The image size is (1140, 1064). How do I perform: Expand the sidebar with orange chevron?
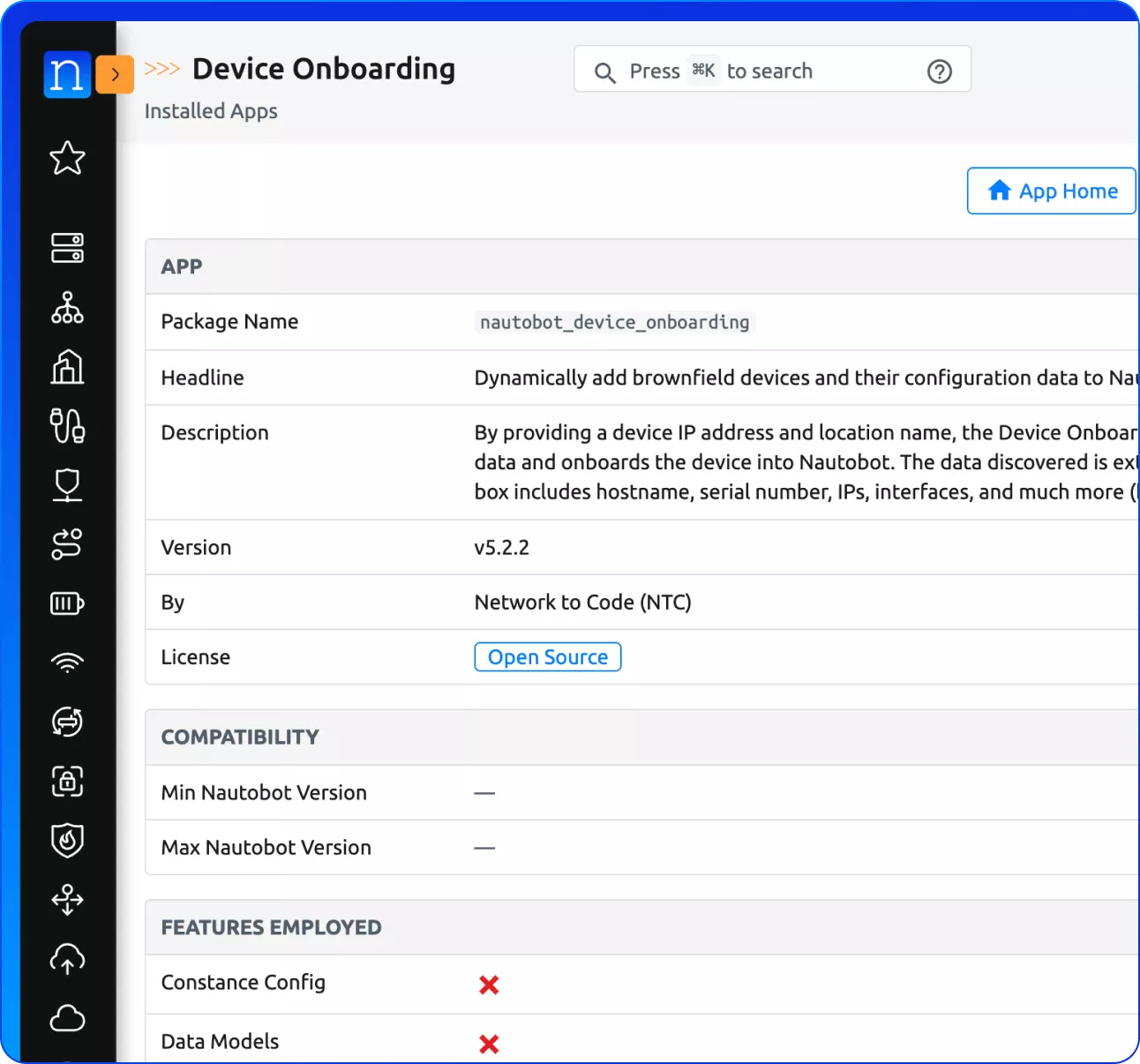(115, 75)
